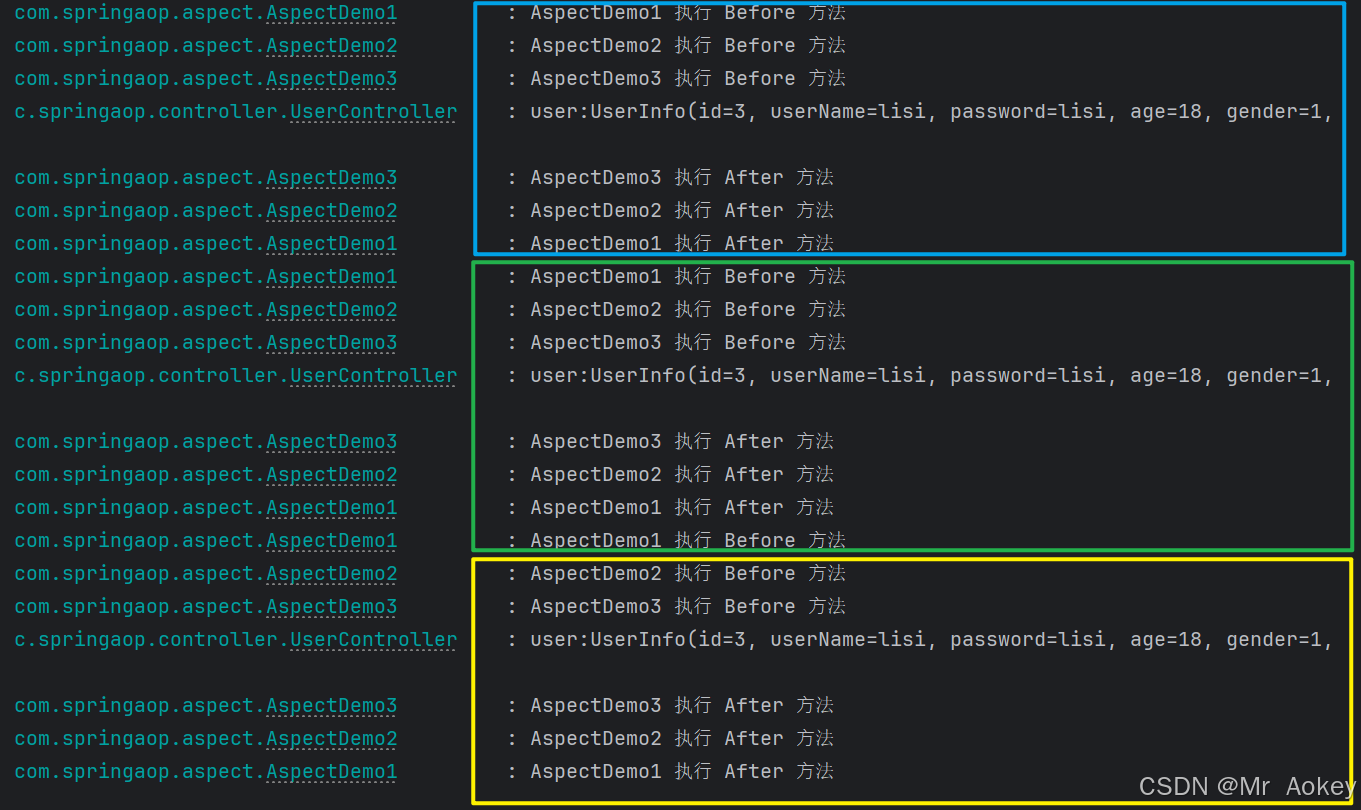This screenshot has height=810, width=1361.
Task: Select user:UserInfo message inside the green box
Action: [x=932, y=376]
